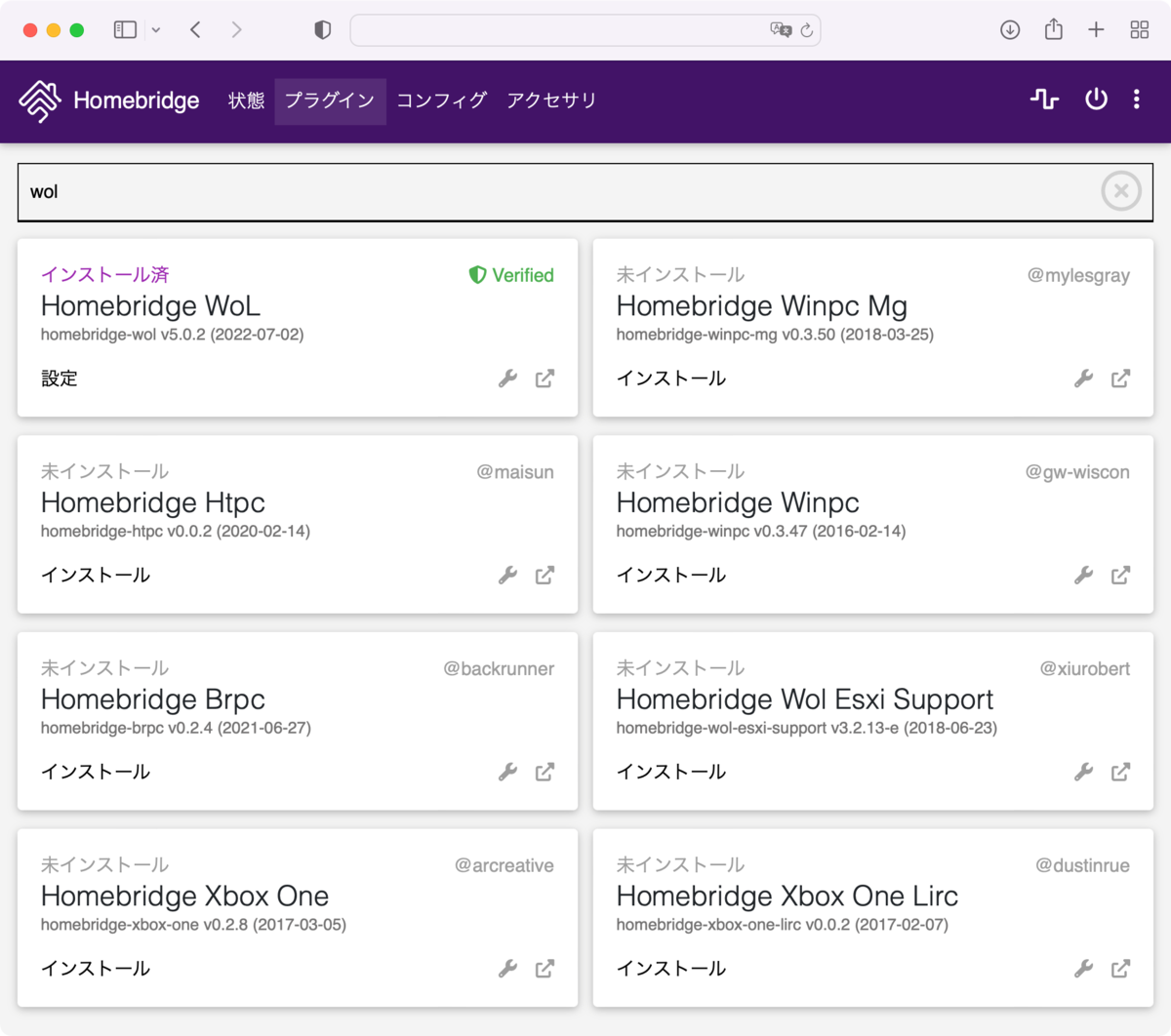The image size is (1171, 1036).
Task: Click the Safari address bar
Action: coord(585,30)
